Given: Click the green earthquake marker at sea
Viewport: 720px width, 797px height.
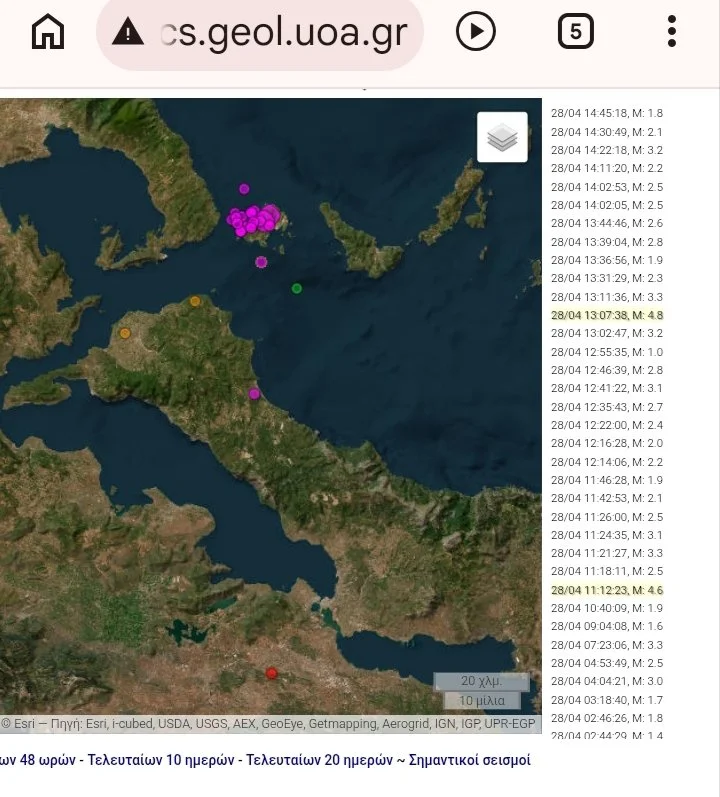Looking at the screenshot, I should (297, 289).
